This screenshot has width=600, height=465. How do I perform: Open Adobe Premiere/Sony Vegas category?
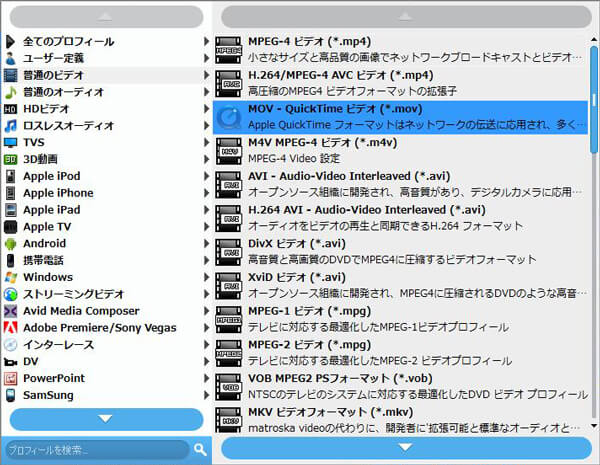[x=107, y=328]
